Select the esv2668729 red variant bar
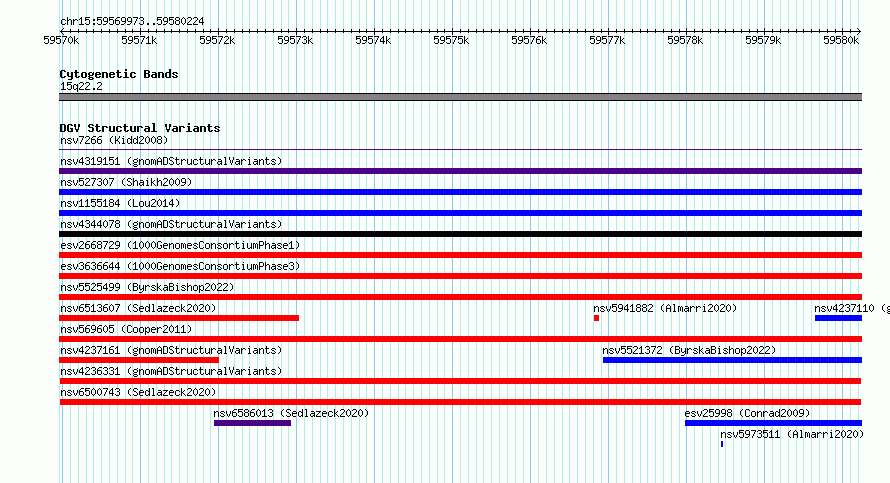This screenshot has height=483, width=890. [460, 255]
